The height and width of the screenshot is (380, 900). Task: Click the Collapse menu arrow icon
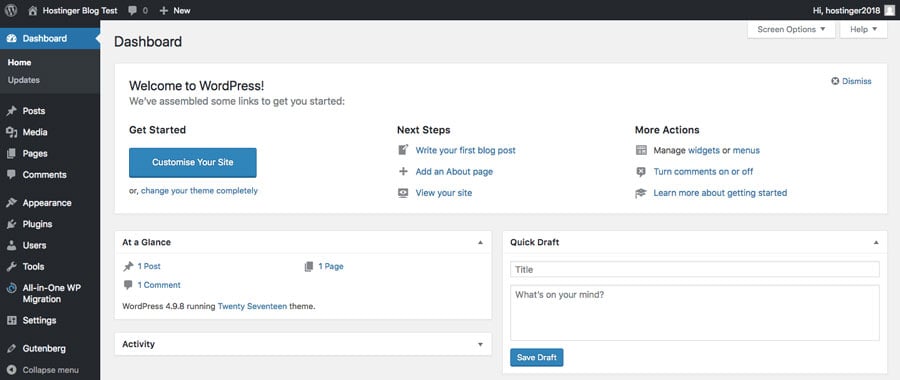pos(11,370)
